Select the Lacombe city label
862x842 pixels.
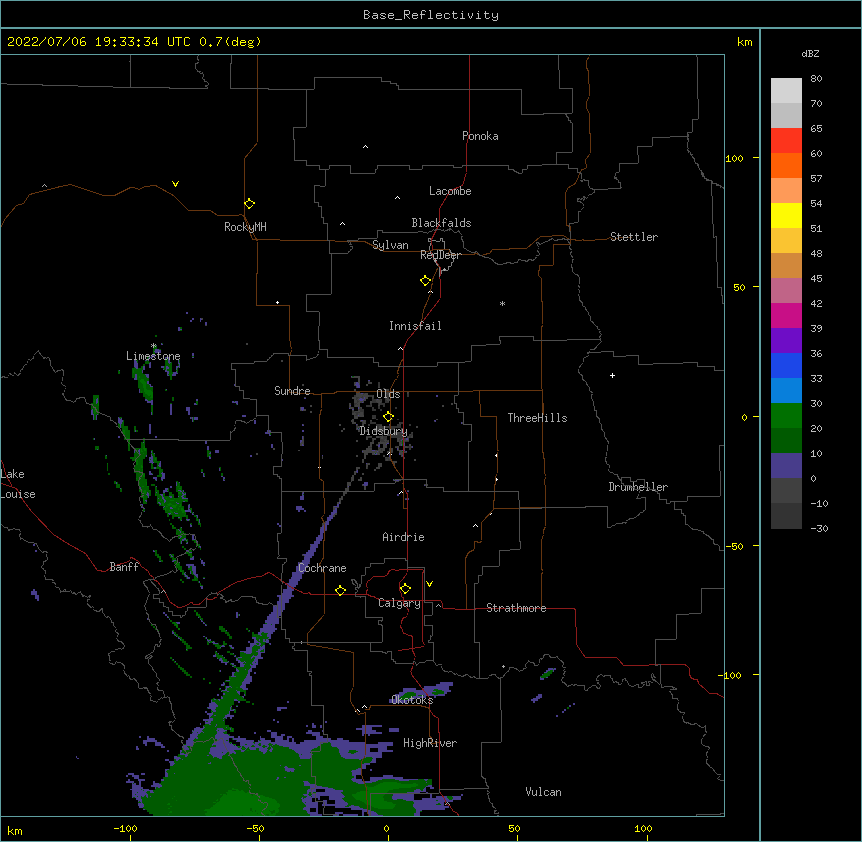450,191
